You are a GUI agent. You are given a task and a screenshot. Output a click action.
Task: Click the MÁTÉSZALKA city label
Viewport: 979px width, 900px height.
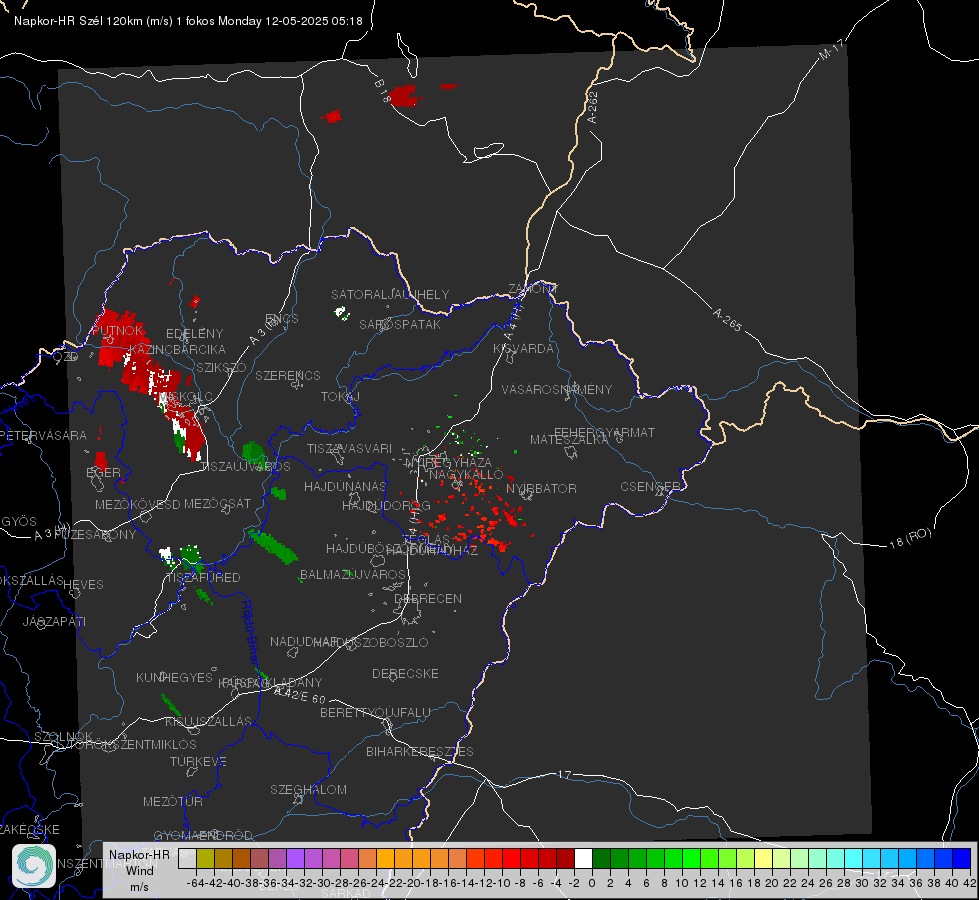(x=569, y=439)
